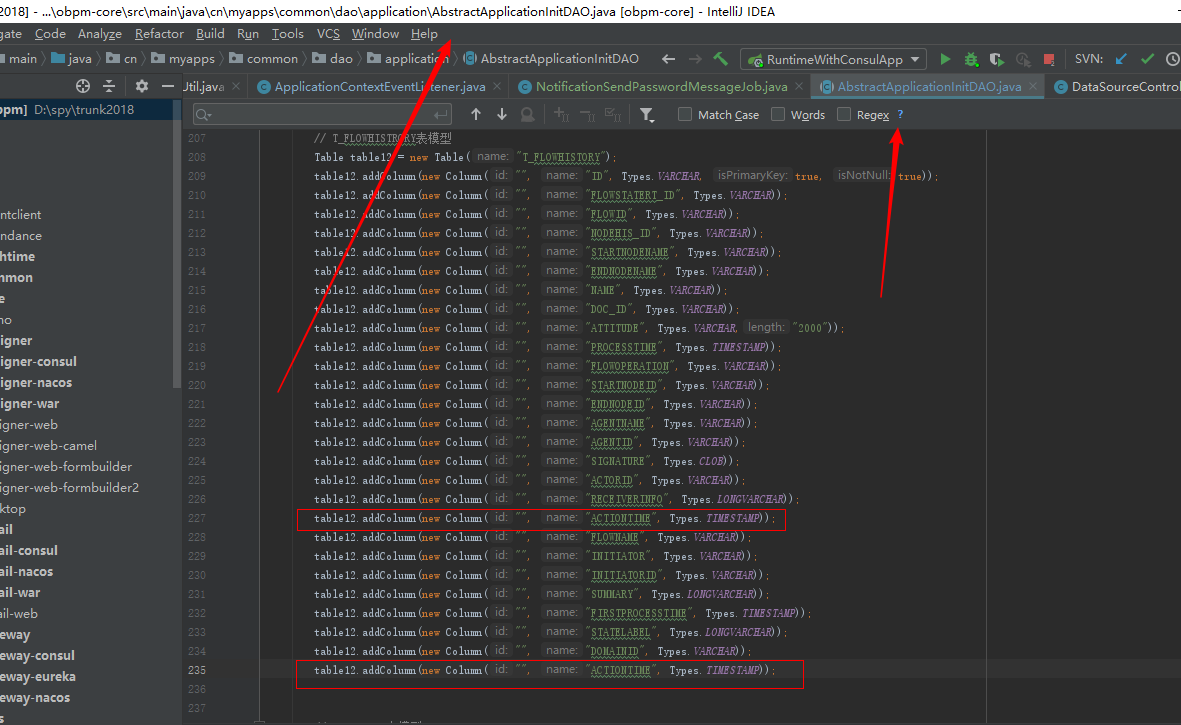Open the Code menu
1181x725 pixels.
tap(50, 34)
